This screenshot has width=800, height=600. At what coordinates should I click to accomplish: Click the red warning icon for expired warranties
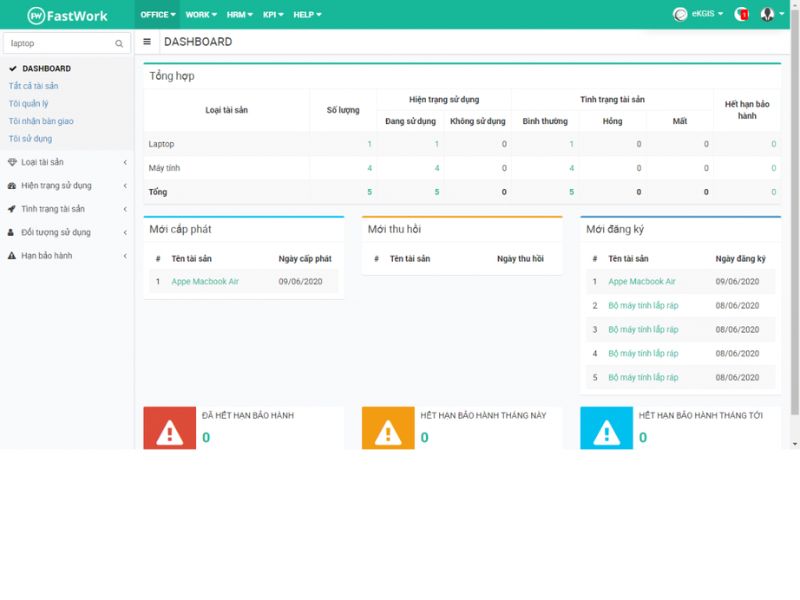[x=169, y=433]
